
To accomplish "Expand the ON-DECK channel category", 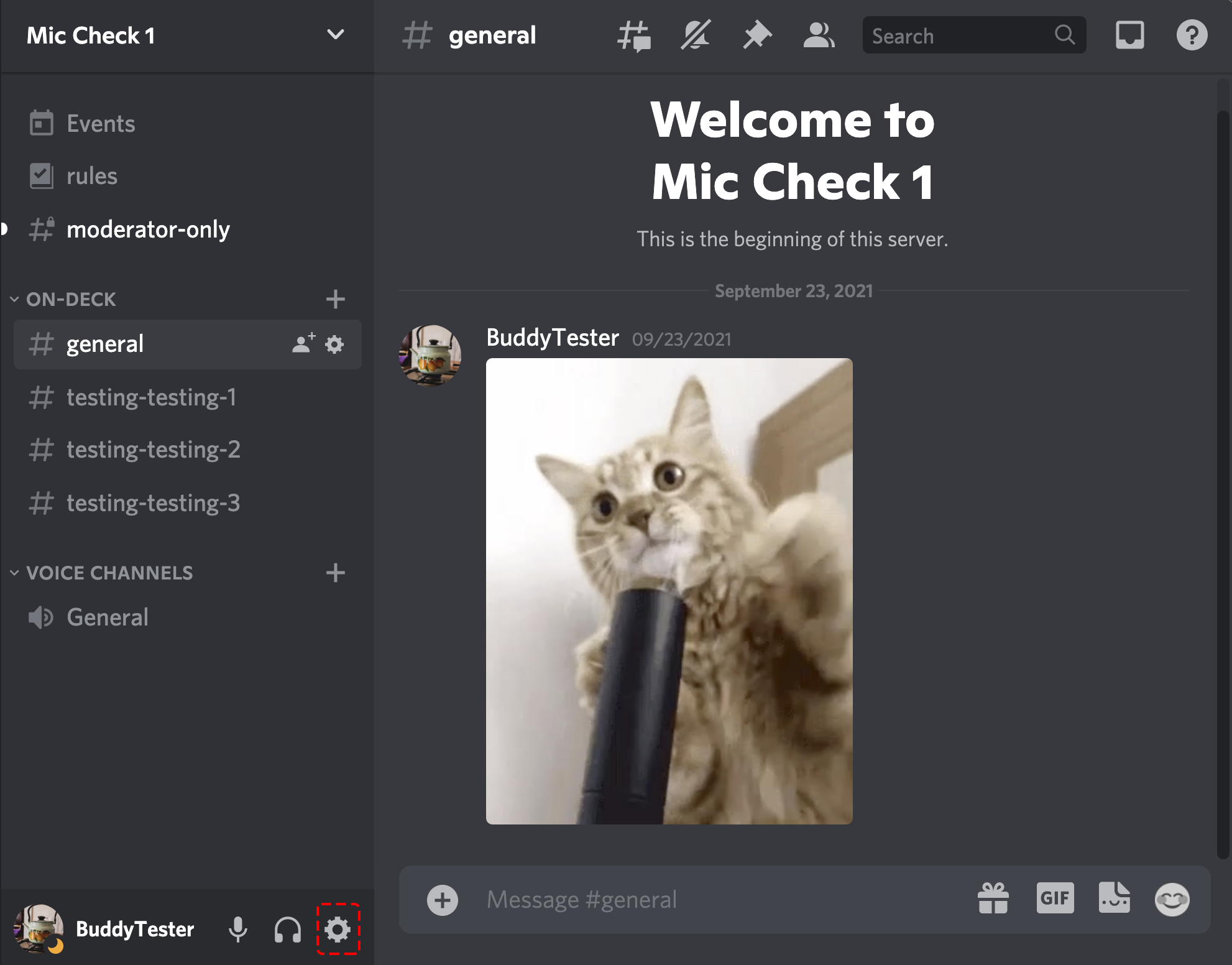I will (x=17, y=297).
